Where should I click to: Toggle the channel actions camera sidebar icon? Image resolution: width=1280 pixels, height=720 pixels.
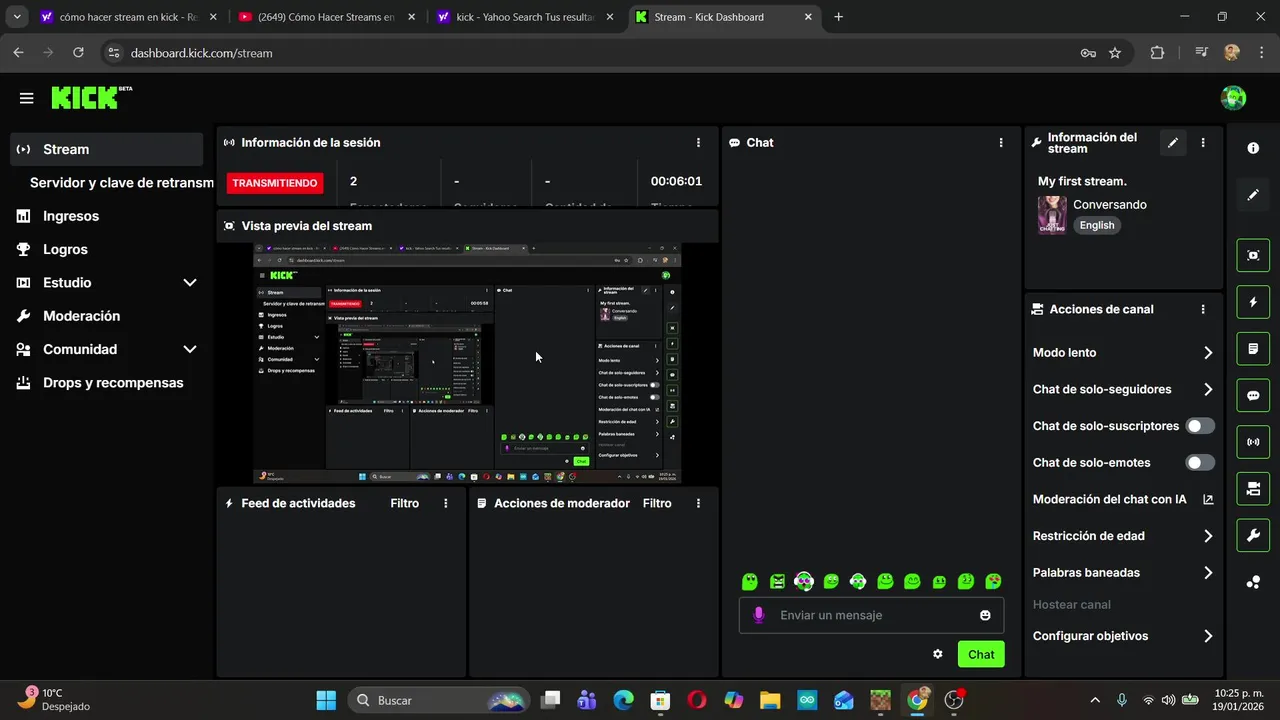pyautogui.click(x=1253, y=489)
